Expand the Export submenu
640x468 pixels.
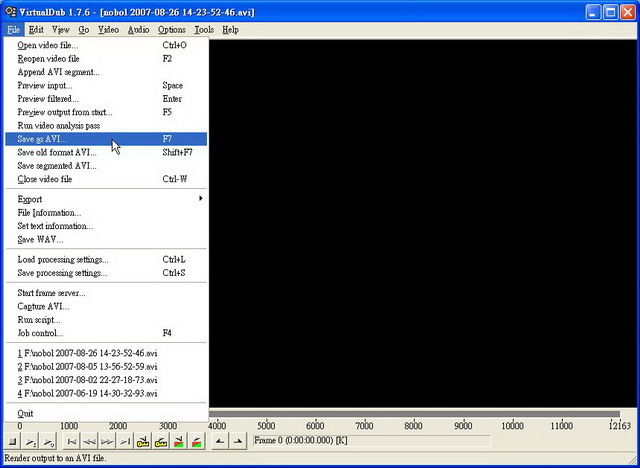106,199
